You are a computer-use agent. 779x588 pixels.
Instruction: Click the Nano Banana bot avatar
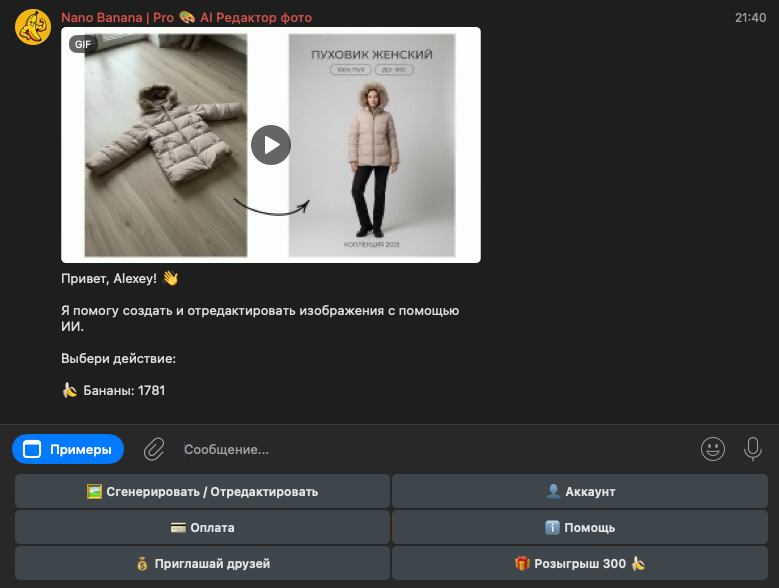click(x=33, y=26)
